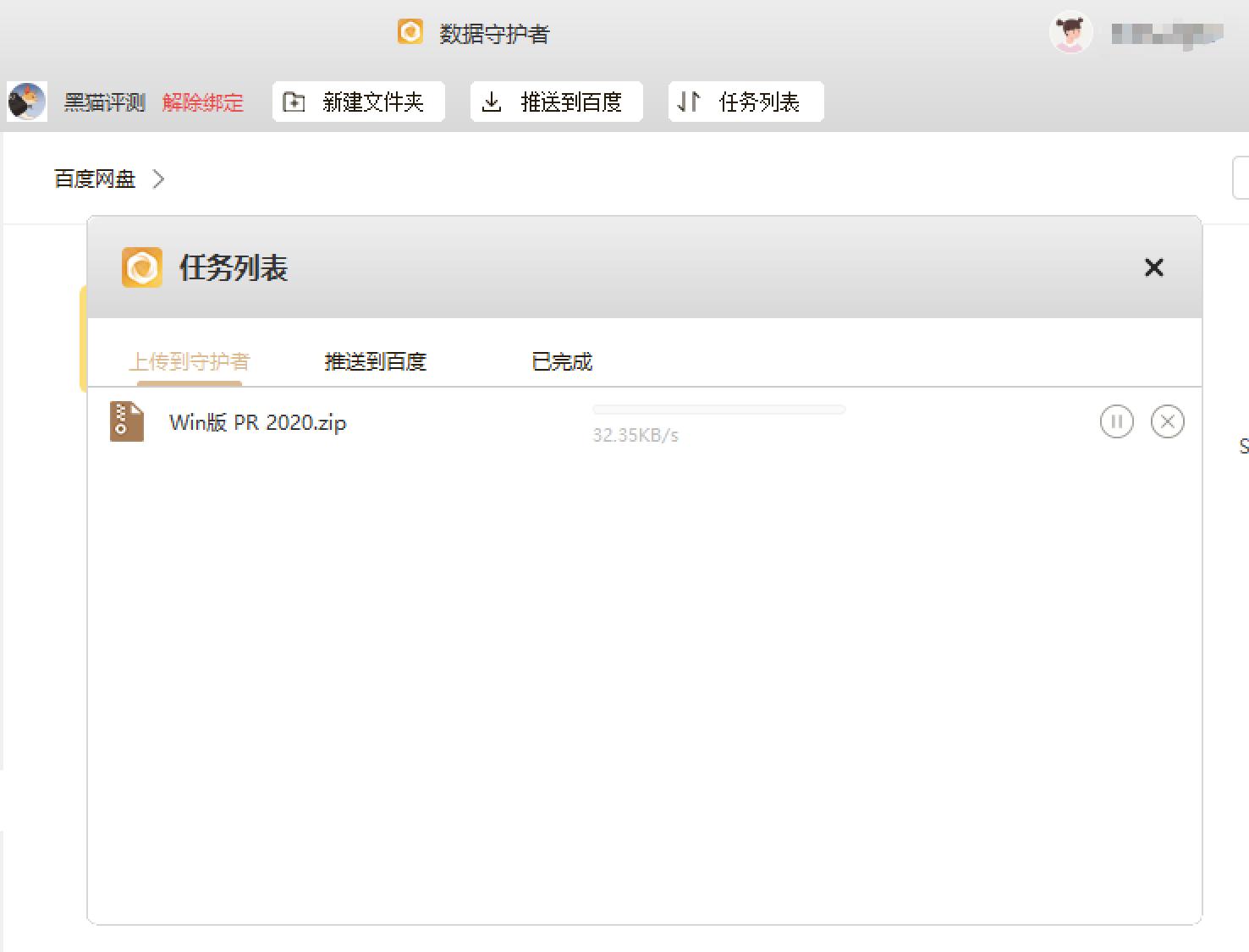Click 解除绑定 to unbind the account
The width and height of the screenshot is (1249, 952).
click(x=203, y=102)
